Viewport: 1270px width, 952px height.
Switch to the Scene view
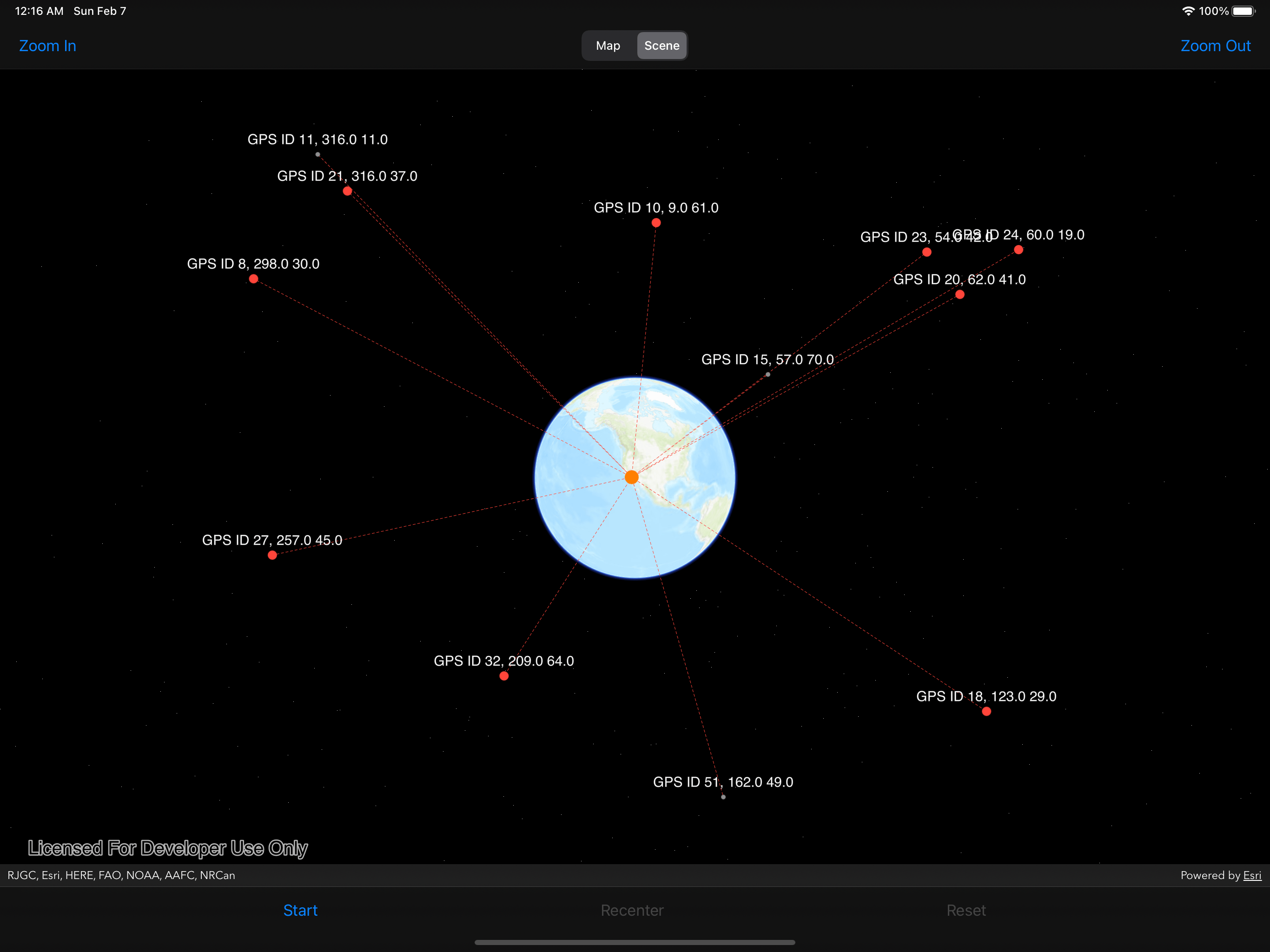point(661,46)
